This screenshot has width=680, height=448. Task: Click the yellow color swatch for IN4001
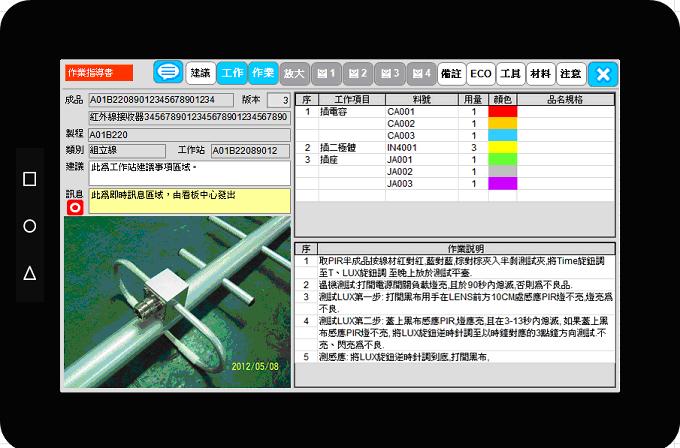pos(503,147)
